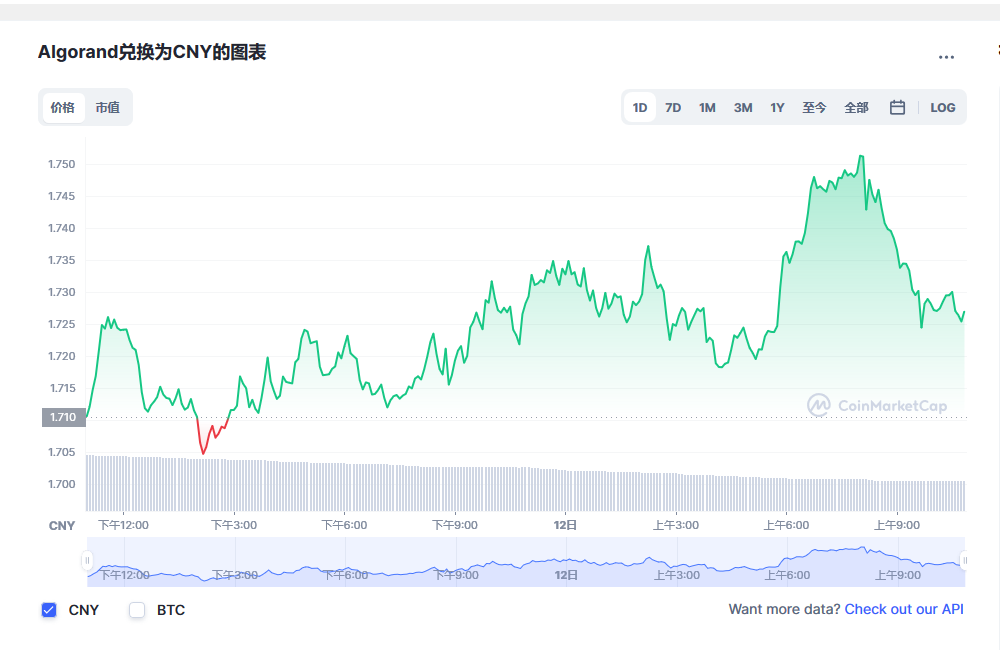The width and height of the screenshot is (1000, 650).
Task: Select the 3M time range
Action: click(743, 107)
